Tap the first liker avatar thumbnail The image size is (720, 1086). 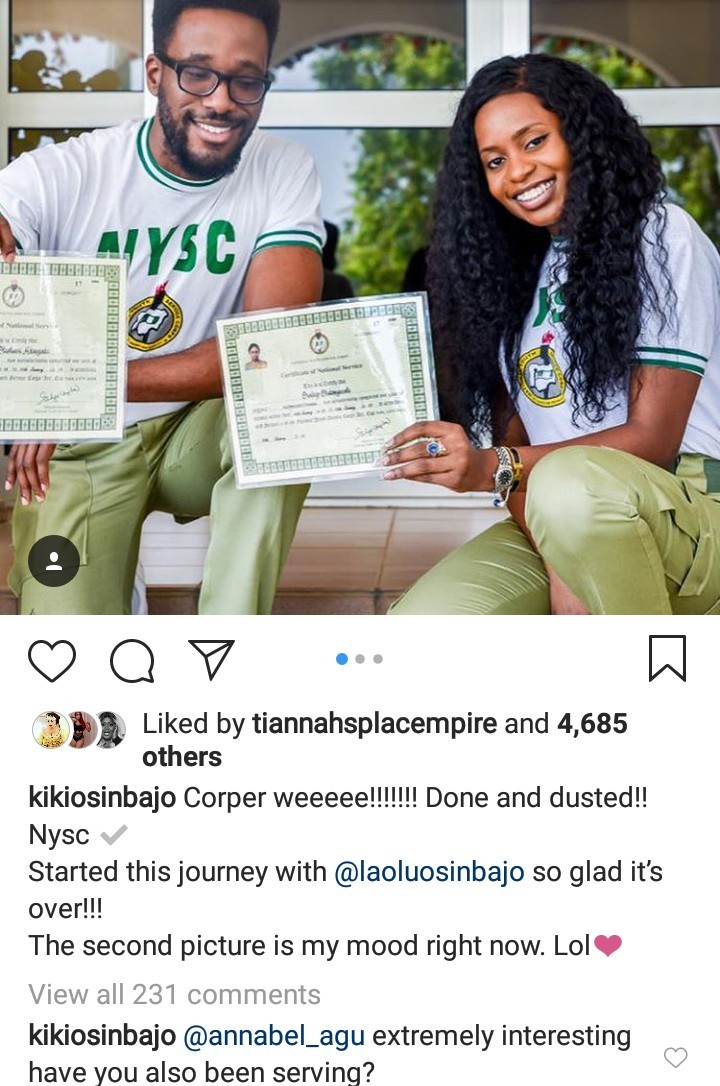[x=51, y=730]
